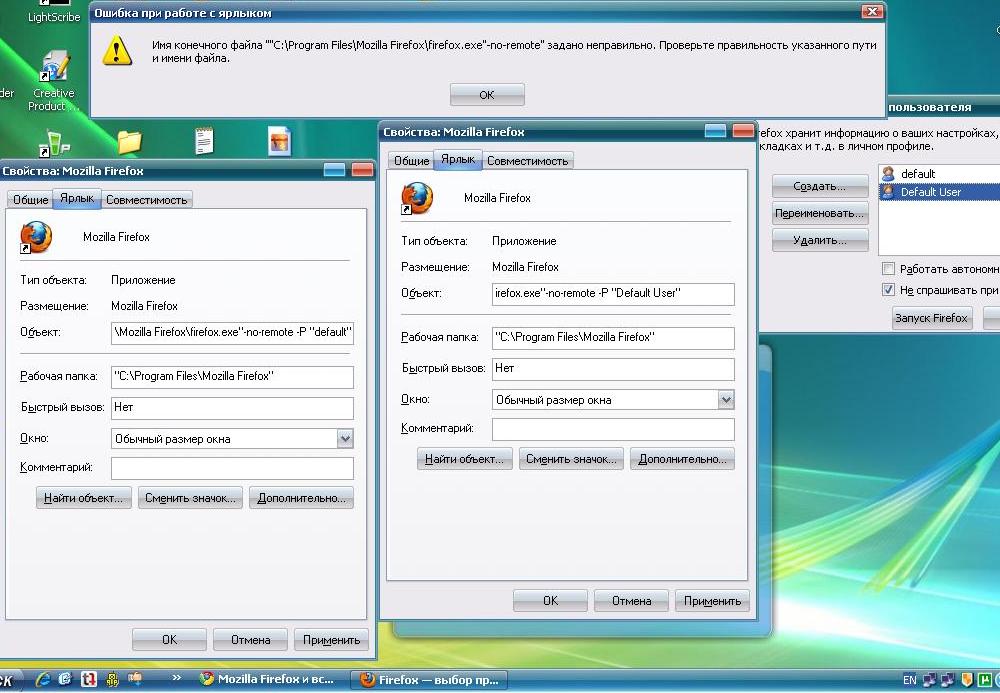The height and width of the screenshot is (693, 1000).
Task: Select the picture file icon on the desktop
Action: coord(279,142)
